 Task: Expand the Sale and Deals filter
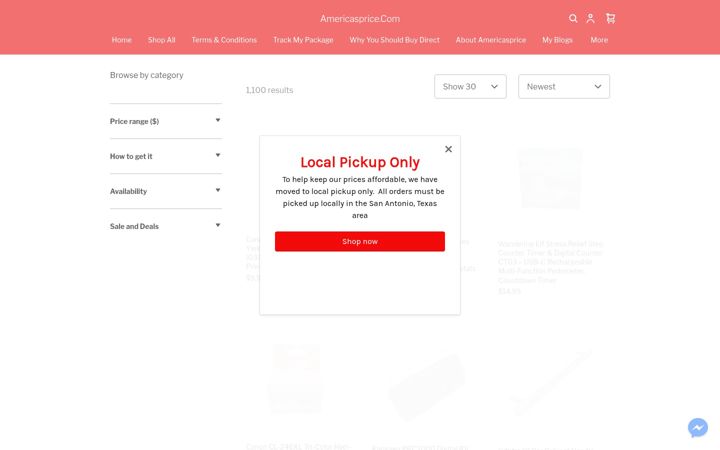coord(166,226)
